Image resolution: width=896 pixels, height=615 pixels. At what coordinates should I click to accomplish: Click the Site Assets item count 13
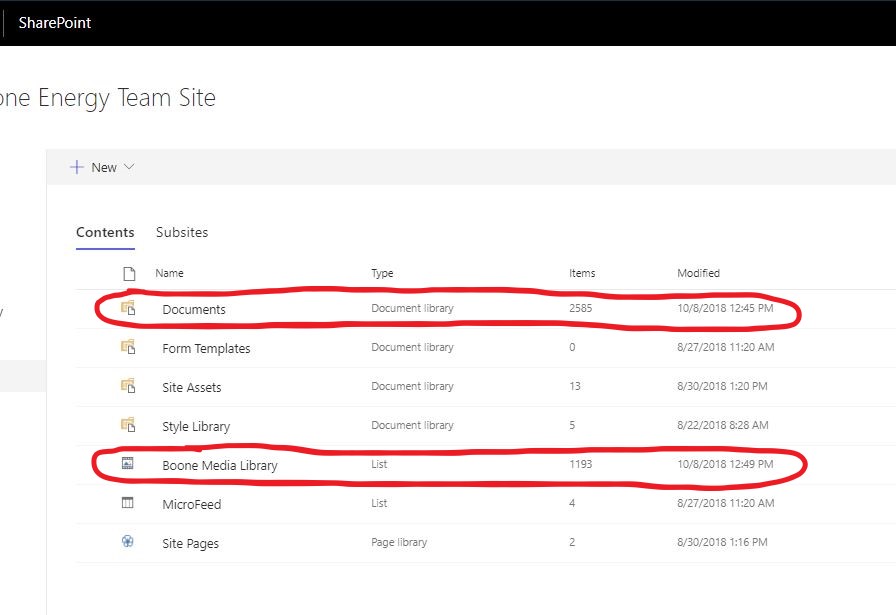tap(574, 386)
